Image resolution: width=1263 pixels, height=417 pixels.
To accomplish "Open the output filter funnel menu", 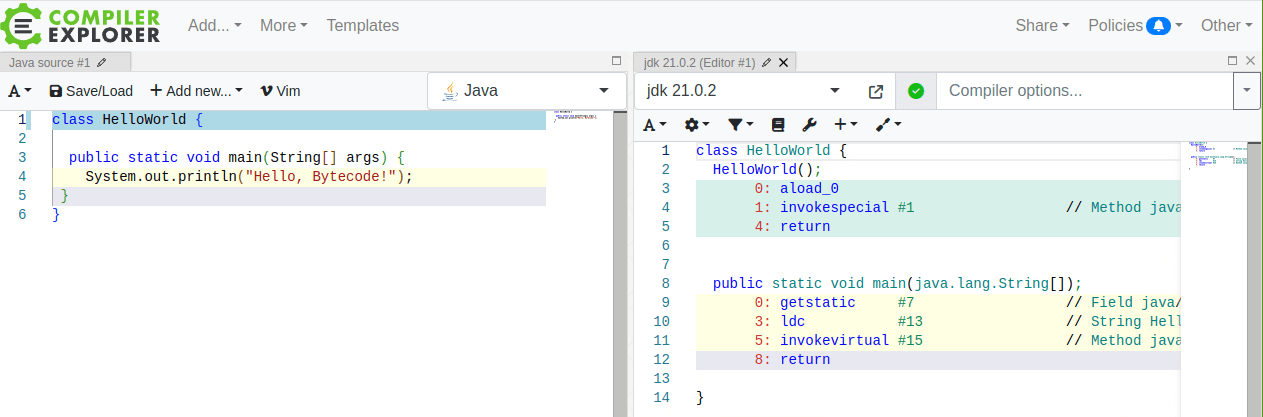I will point(741,125).
